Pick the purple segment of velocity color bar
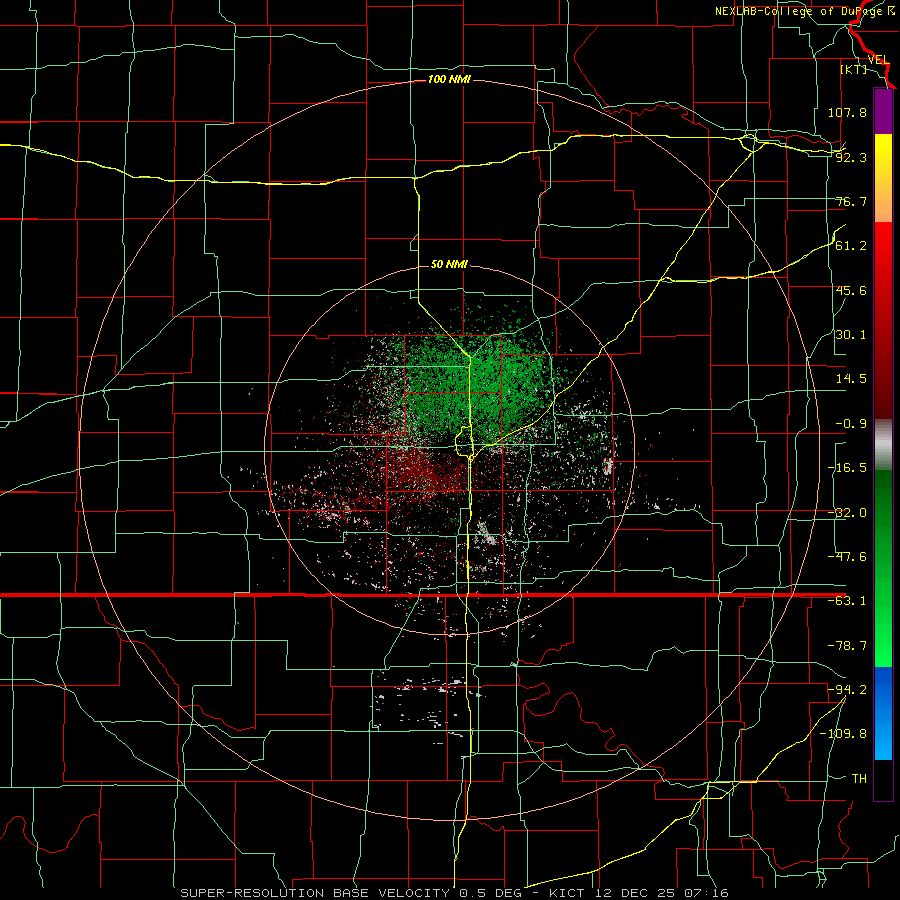 (883, 111)
